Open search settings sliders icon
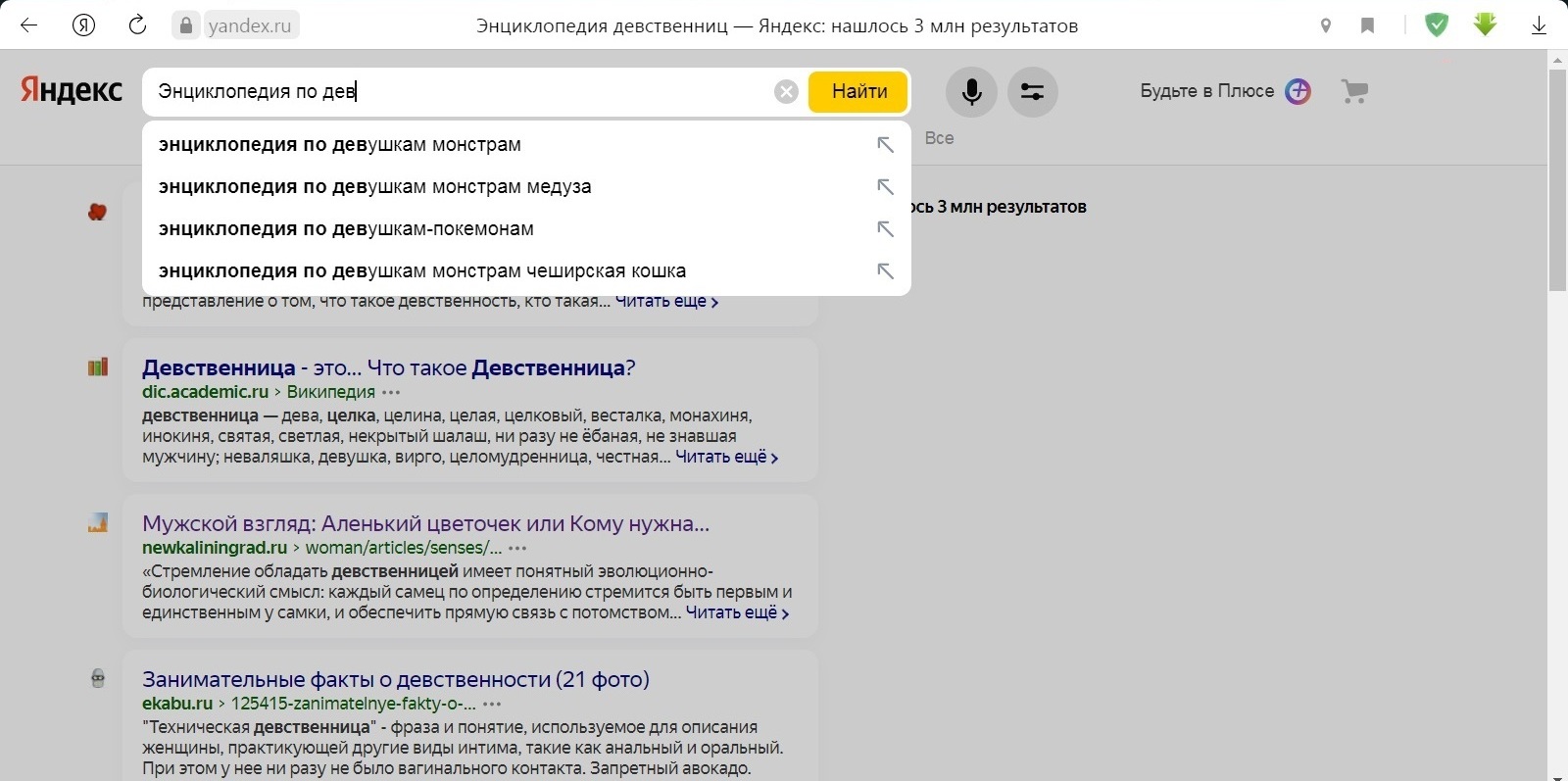Viewport: 1568px width, 781px height. tap(1032, 92)
